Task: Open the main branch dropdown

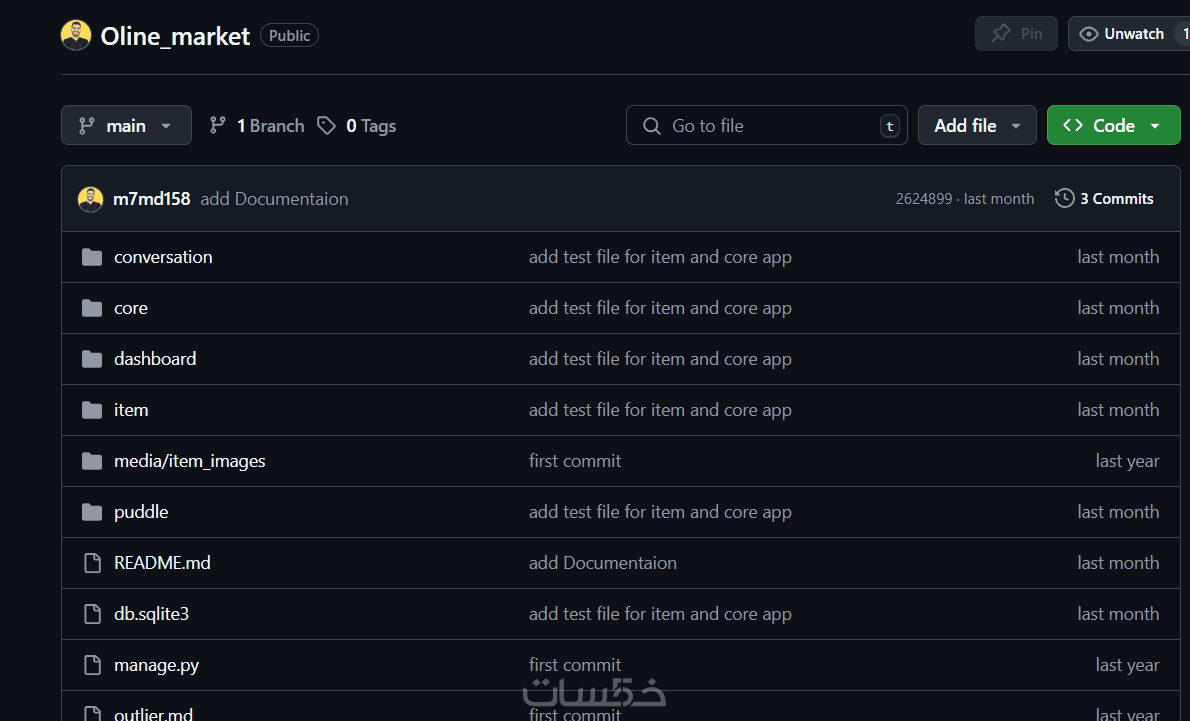Action: tap(126, 126)
